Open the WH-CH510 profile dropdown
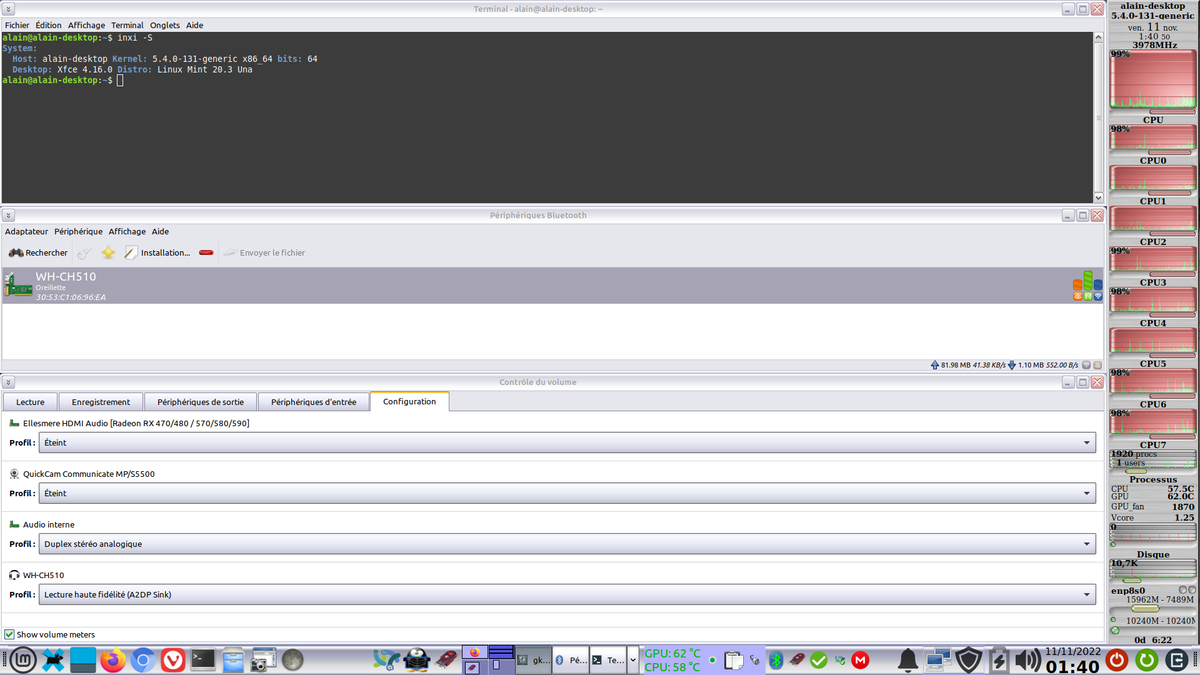This screenshot has height=675, width=1200. pos(567,595)
